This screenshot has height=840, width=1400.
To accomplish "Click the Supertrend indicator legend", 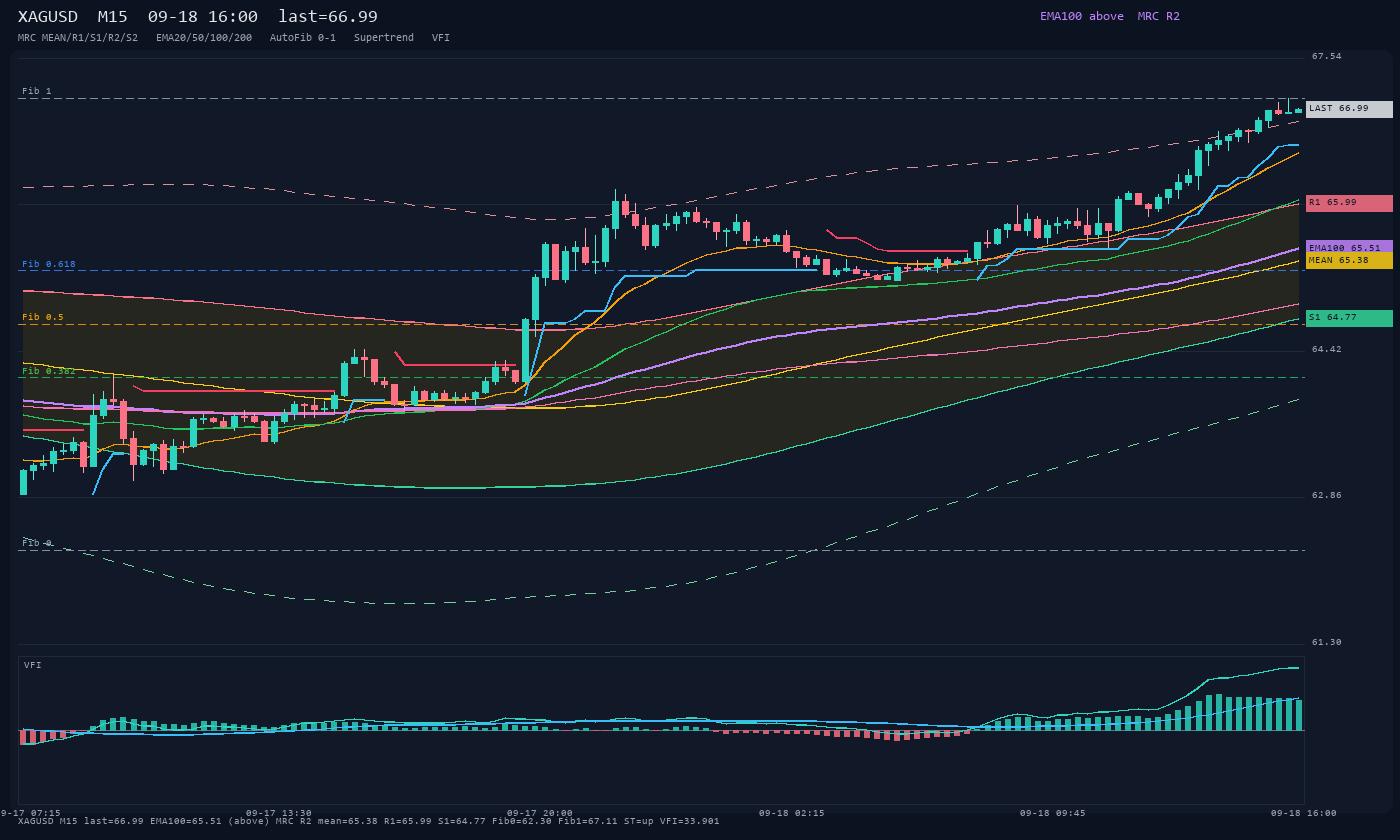I will point(384,38).
